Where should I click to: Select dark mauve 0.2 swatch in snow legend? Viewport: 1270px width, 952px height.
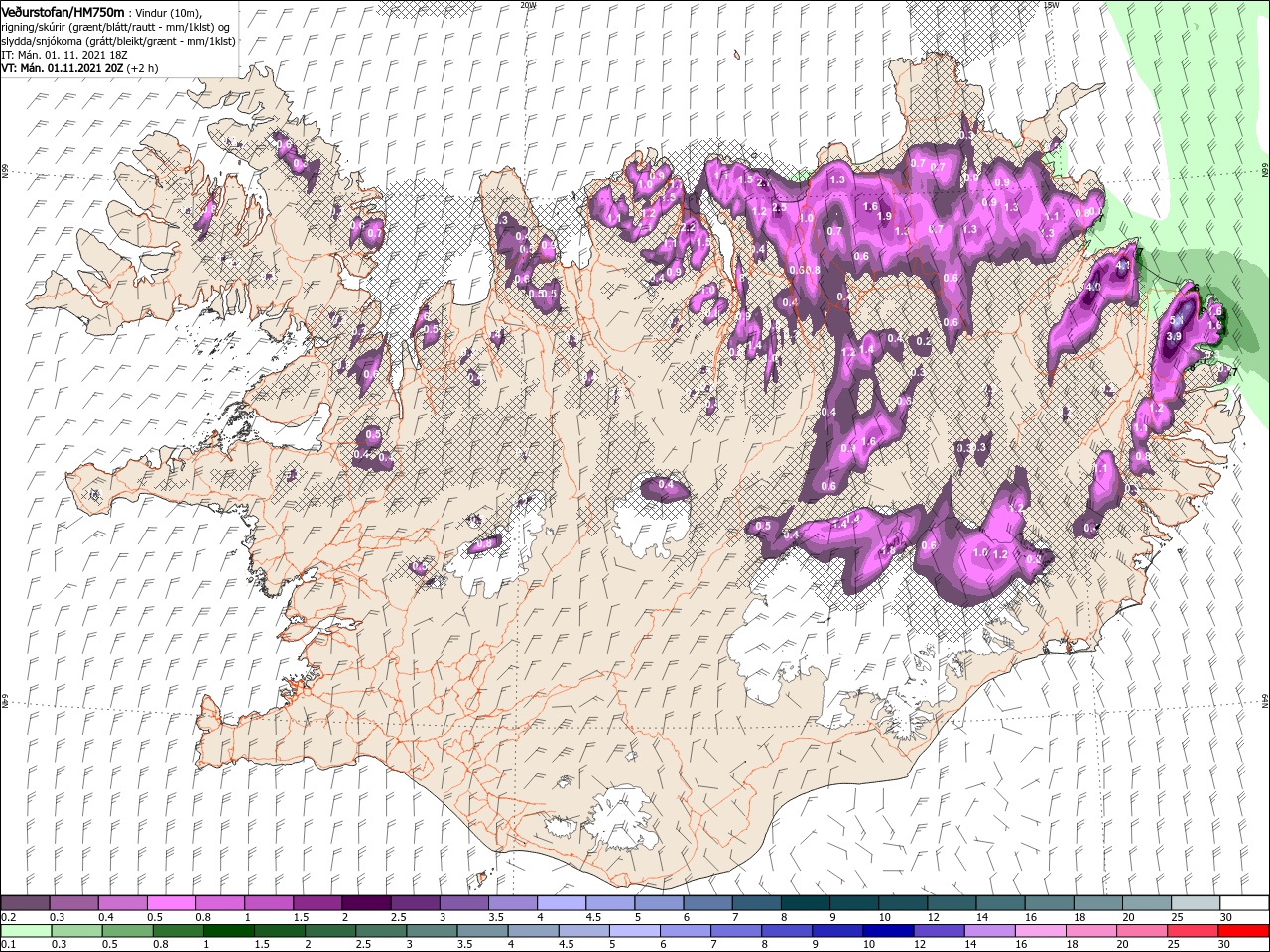pyautogui.click(x=25, y=903)
